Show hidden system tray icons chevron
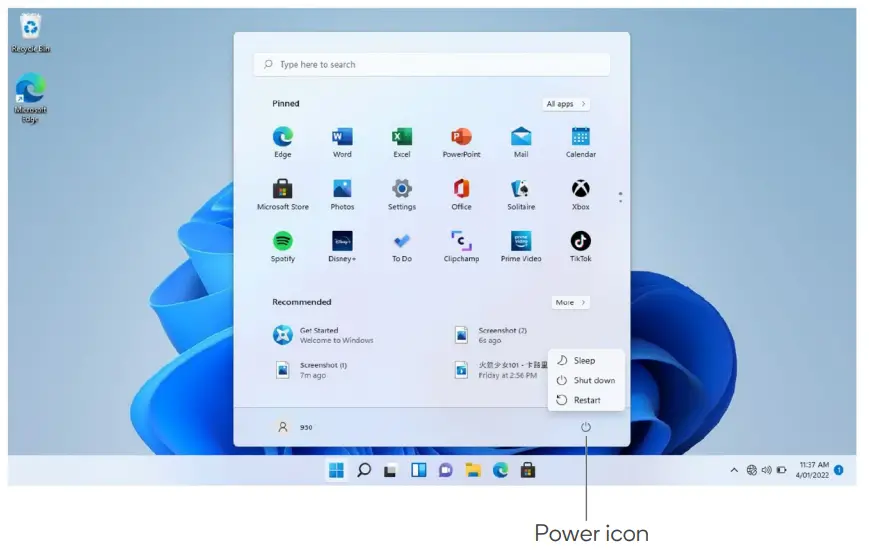Screen dimensions: 869x555 pos(734,470)
